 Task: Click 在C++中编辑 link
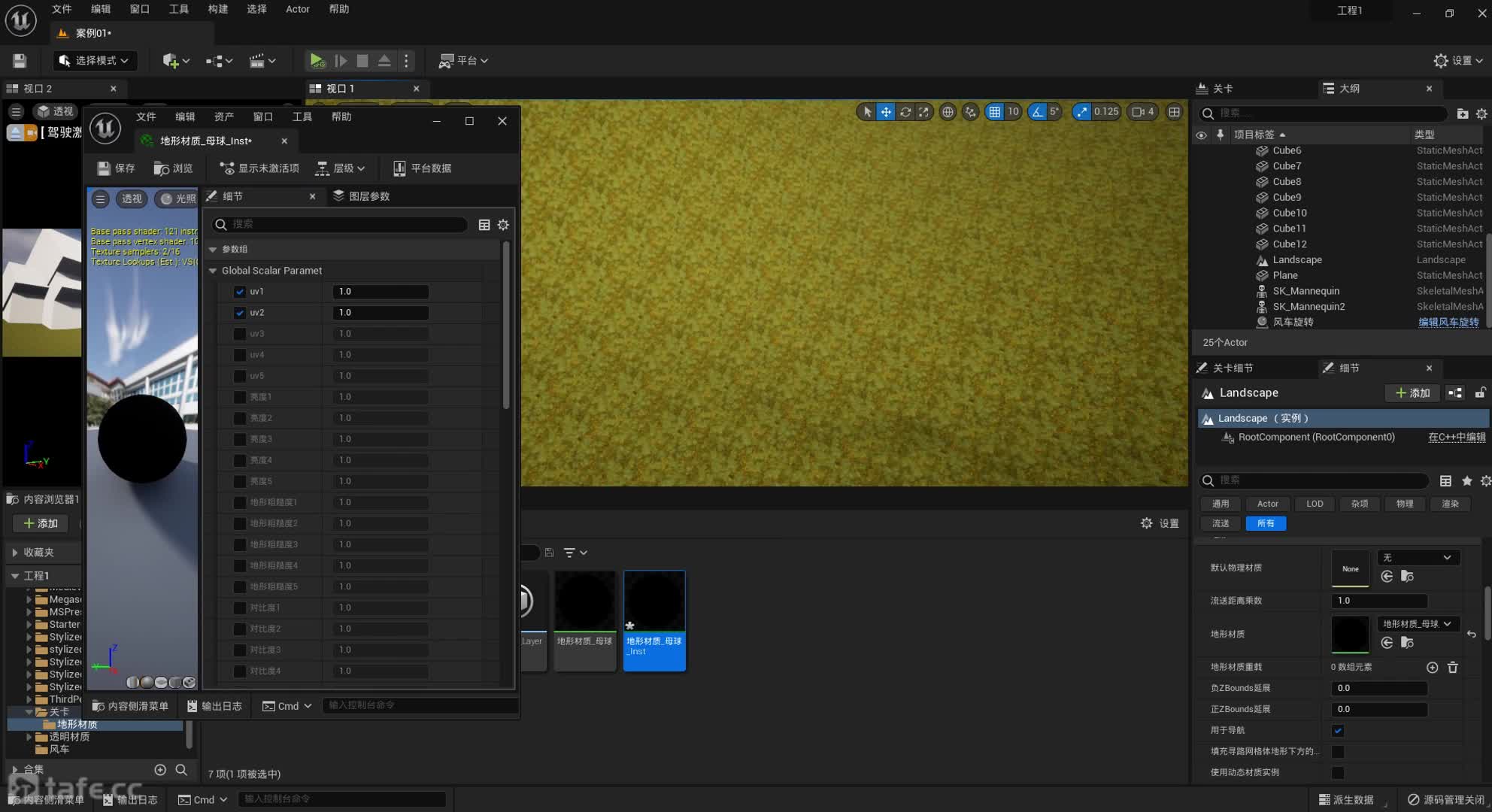coord(1457,437)
